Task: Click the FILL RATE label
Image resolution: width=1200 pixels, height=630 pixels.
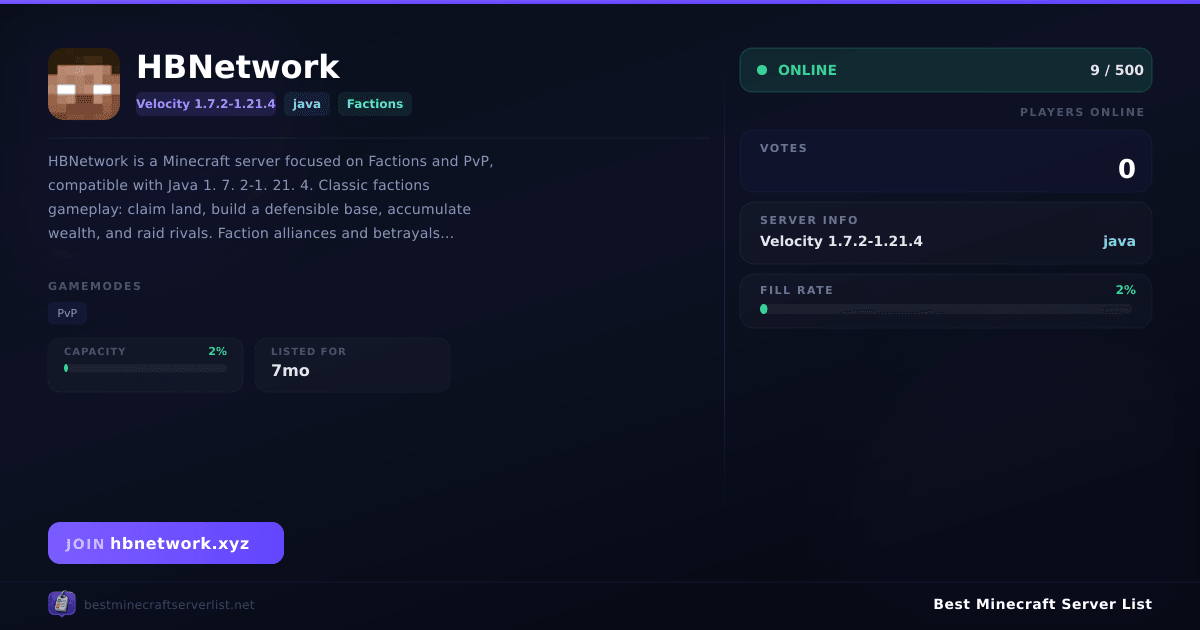Action: pyautogui.click(x=796, y=290)
